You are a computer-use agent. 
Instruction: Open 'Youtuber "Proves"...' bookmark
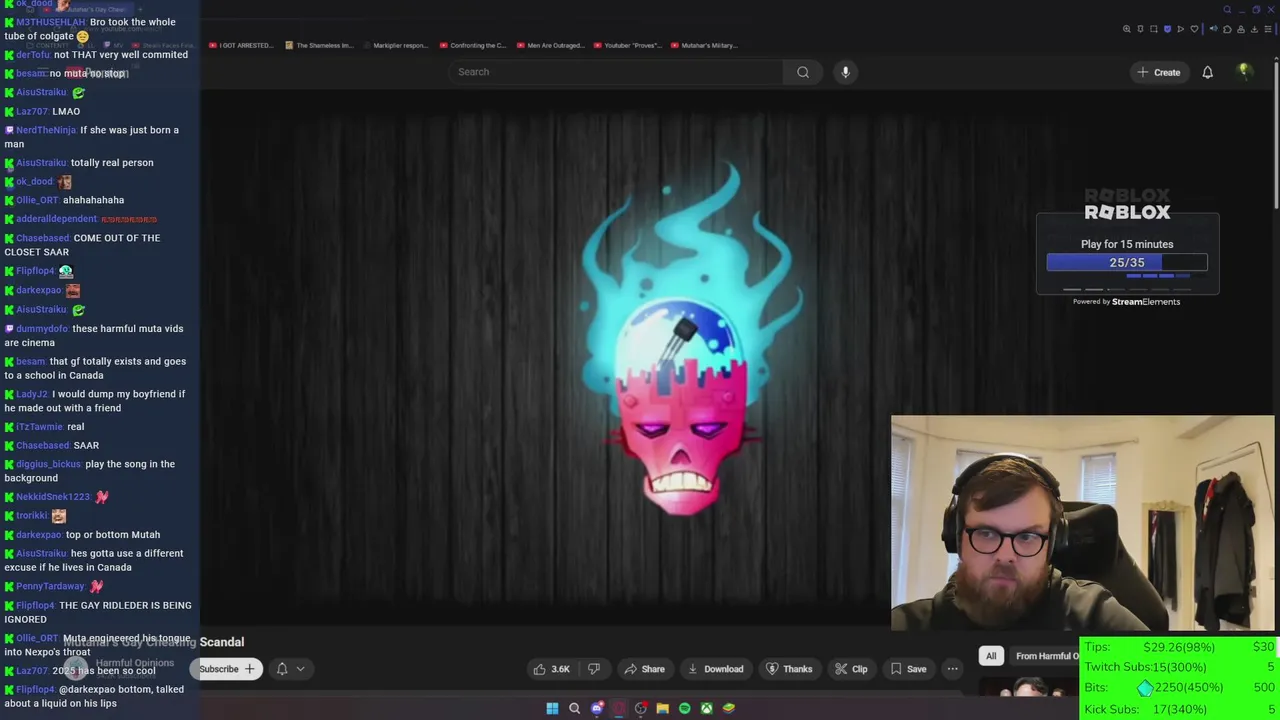[626, 45]
